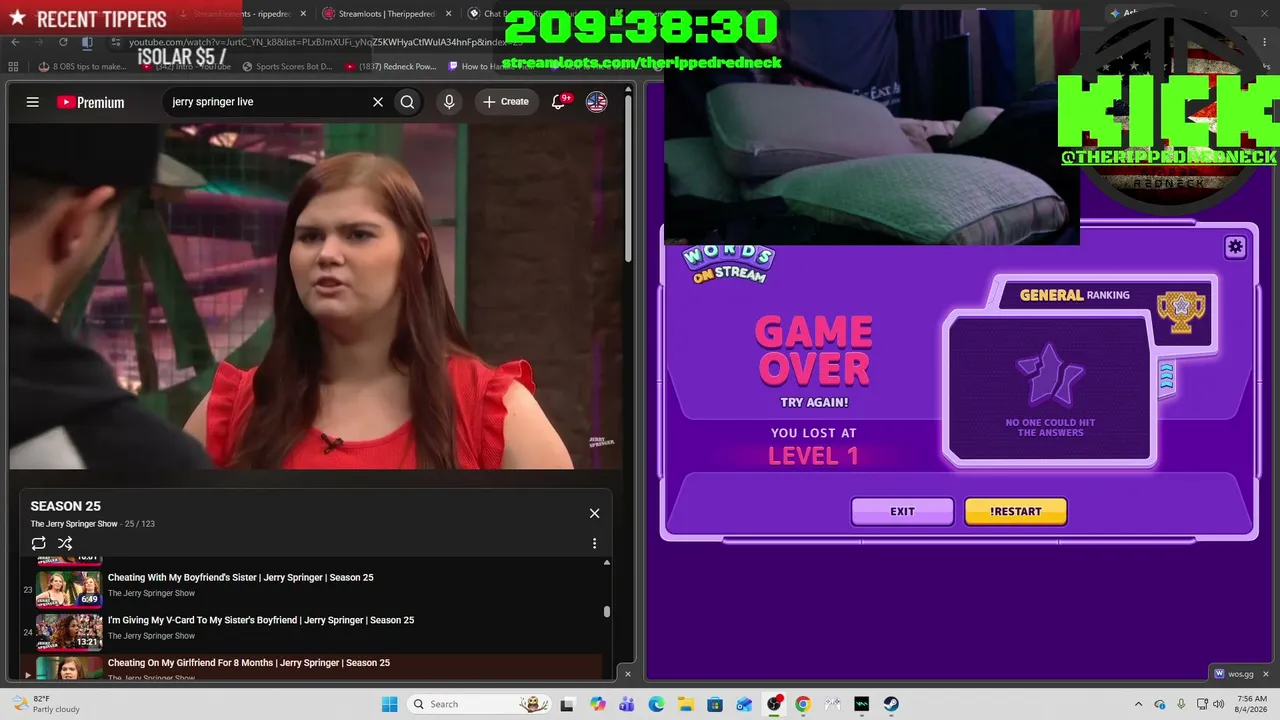The height and width of the screenshot is (720, 1280).
Task: Open Task View from taskbar
Action: pos(567,704)
